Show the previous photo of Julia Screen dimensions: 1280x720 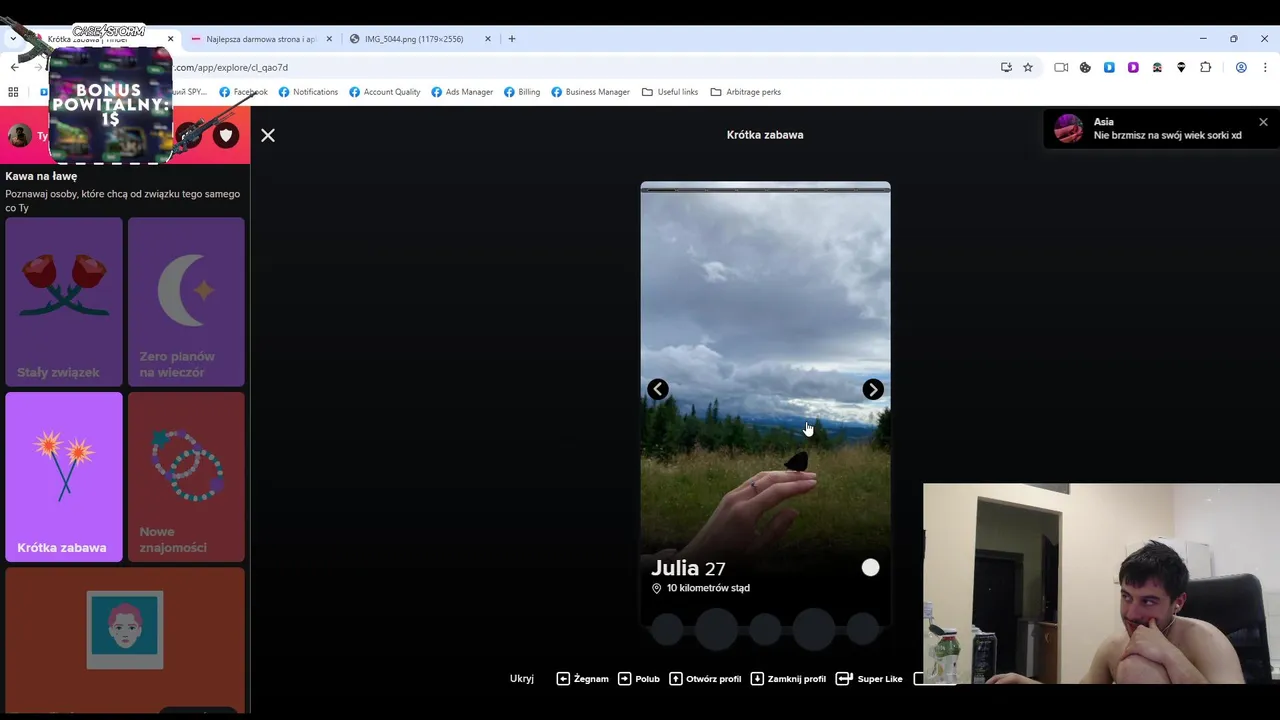pyautogui.click(x=657, y=389)
